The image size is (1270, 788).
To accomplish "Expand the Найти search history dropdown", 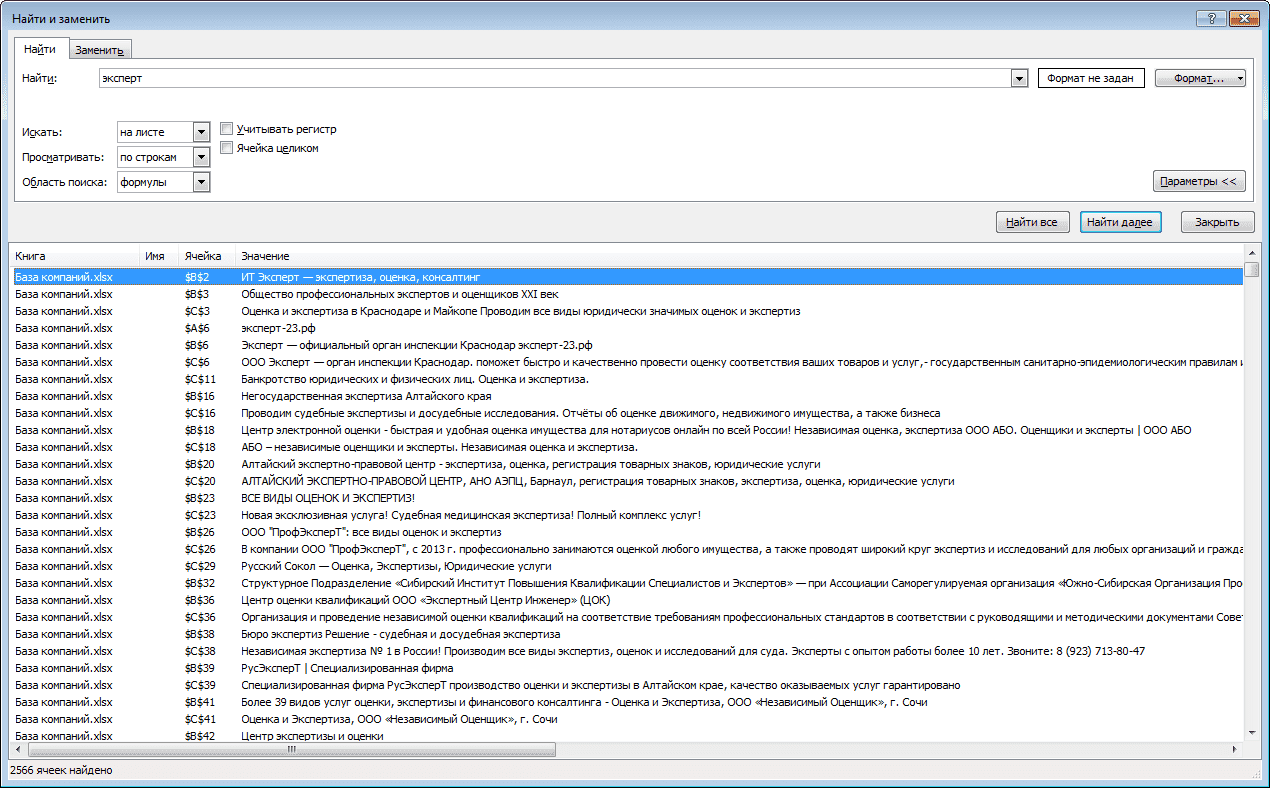I will tap(1019, 78).
